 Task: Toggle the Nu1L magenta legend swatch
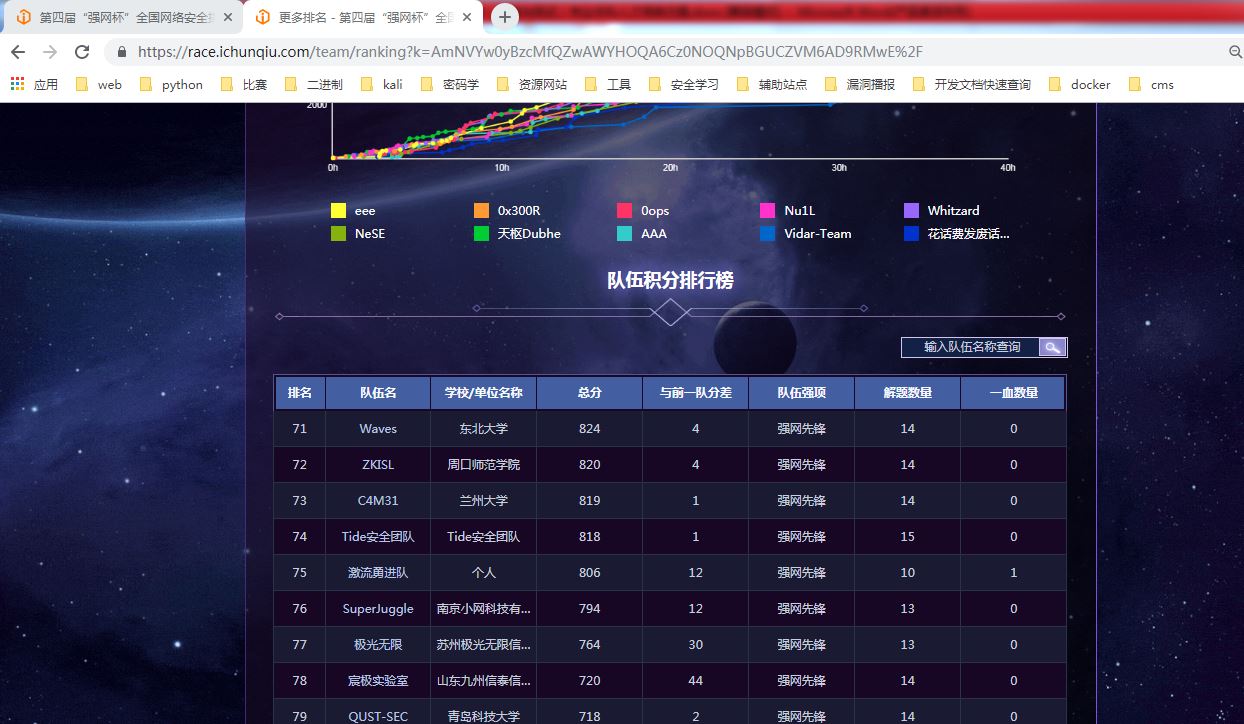[768, 211]
